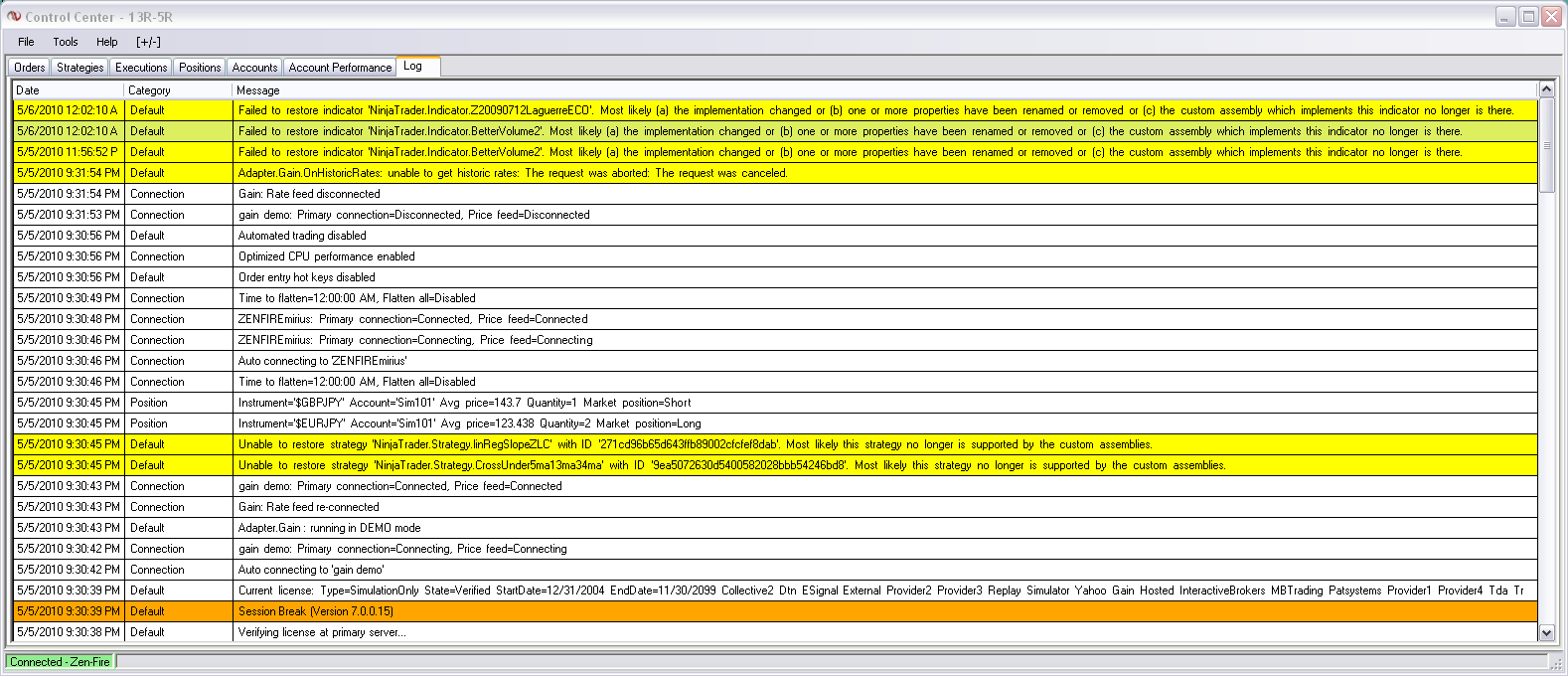
Task: Switch to the Strategies tab
Action: 79,68
